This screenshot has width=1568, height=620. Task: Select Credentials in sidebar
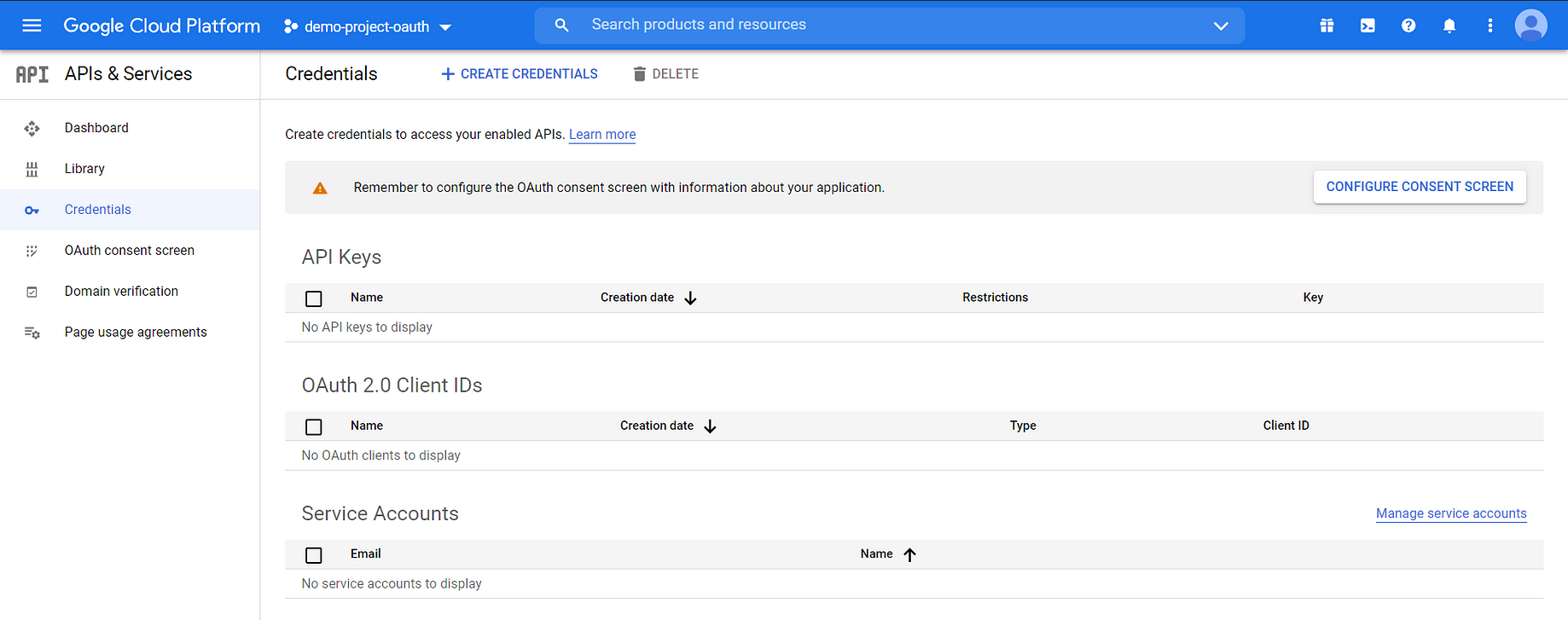point(98,210)
